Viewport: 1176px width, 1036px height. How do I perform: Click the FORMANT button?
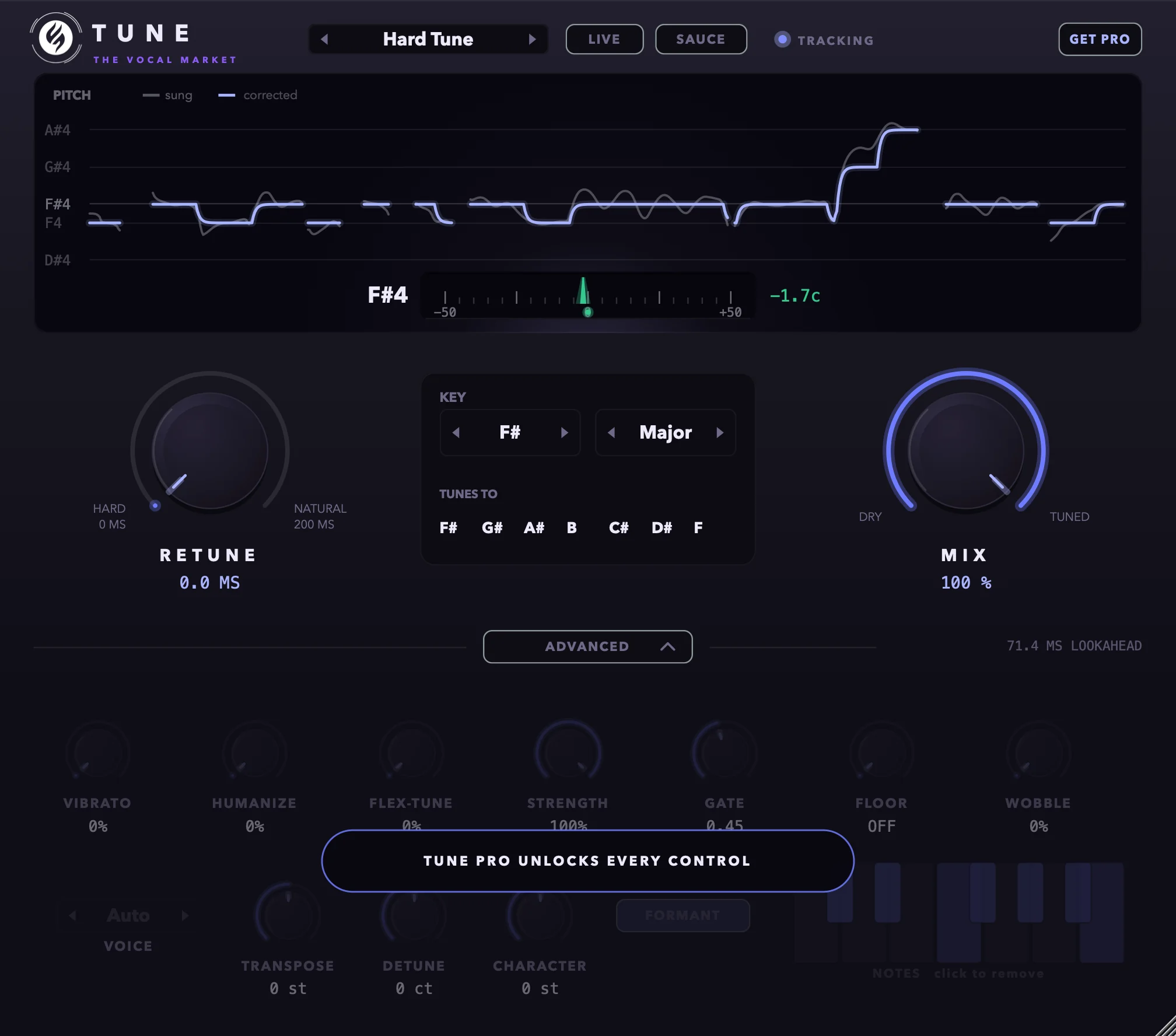(683, 915)
